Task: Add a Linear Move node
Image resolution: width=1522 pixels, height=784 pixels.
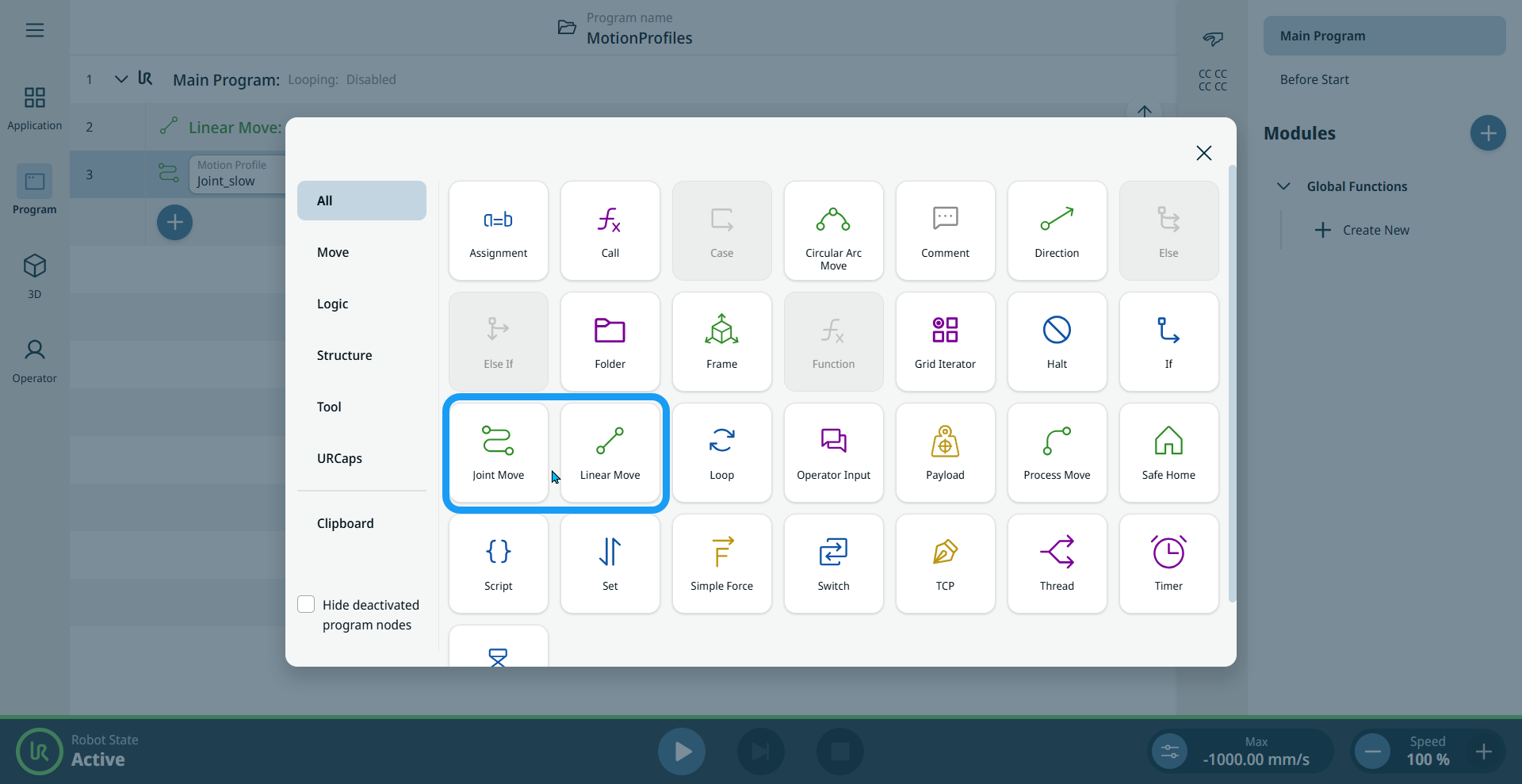Action: point(610,453)
